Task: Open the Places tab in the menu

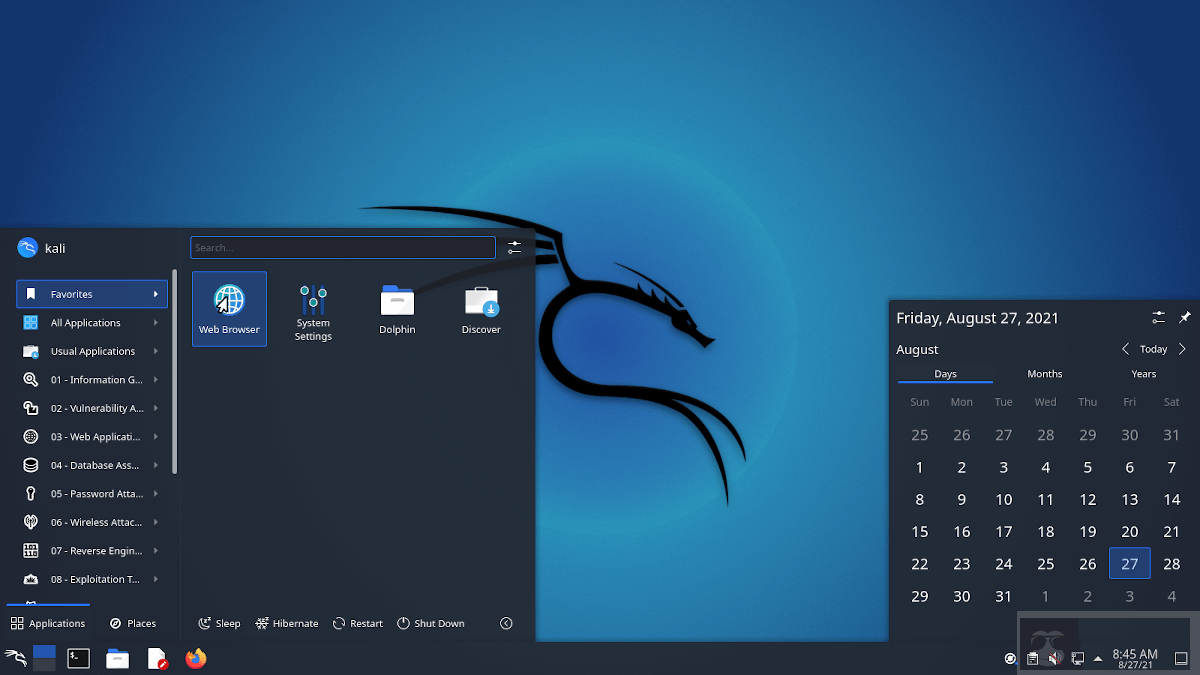Action: click(x=133, y=623)
